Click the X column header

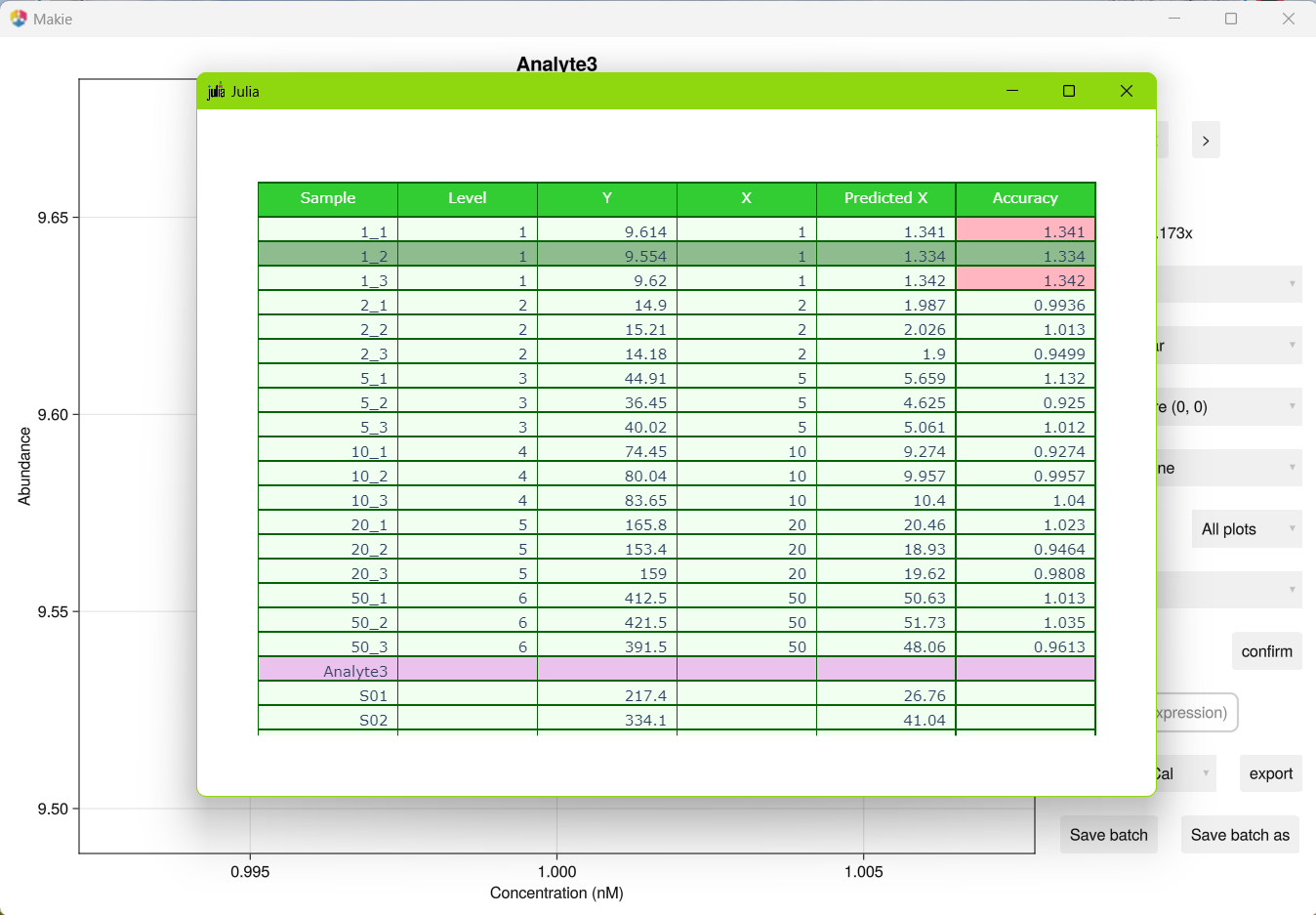(x=747, y=199)
